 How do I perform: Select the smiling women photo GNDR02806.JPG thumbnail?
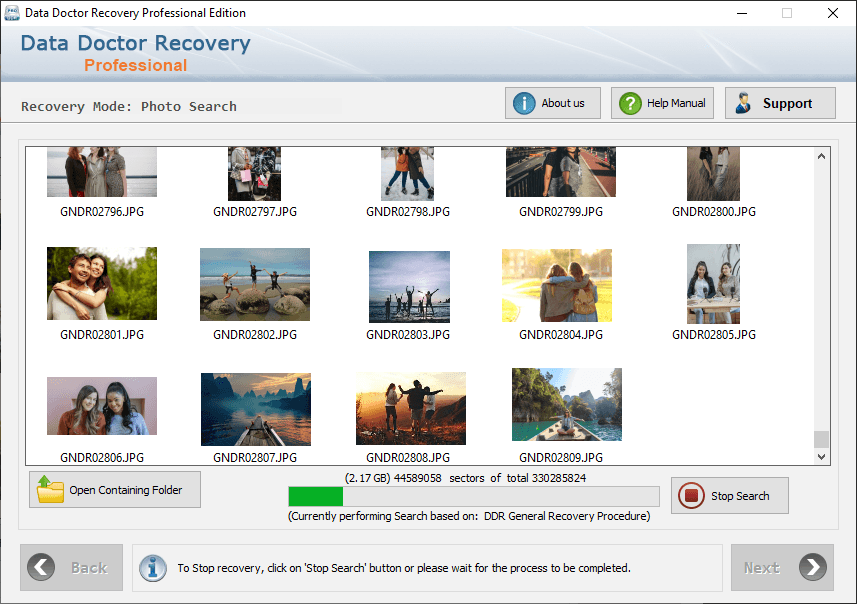pos(102,406)
